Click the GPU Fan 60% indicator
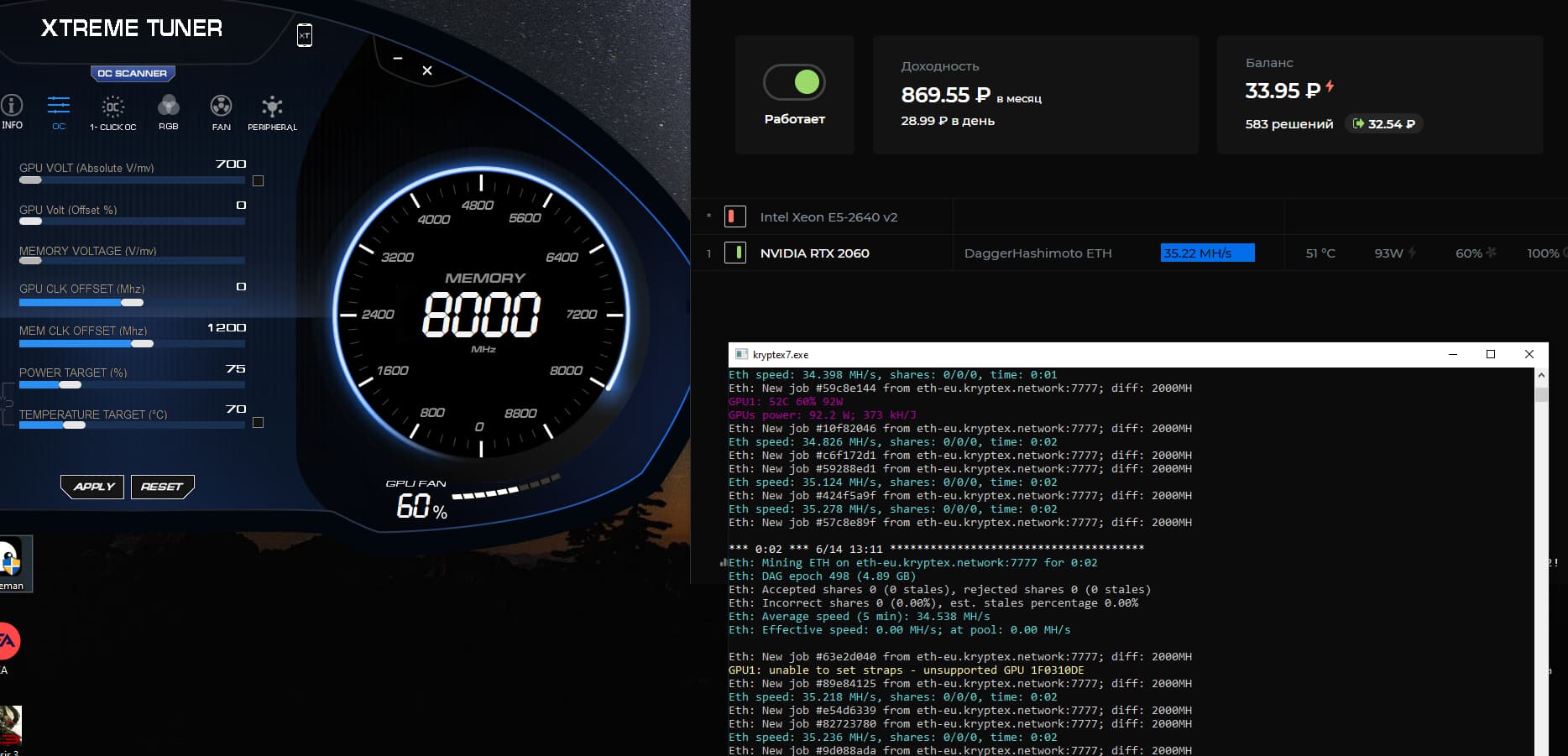The height and width of the screenshot is (756, 1568). [x=421, y=505]
